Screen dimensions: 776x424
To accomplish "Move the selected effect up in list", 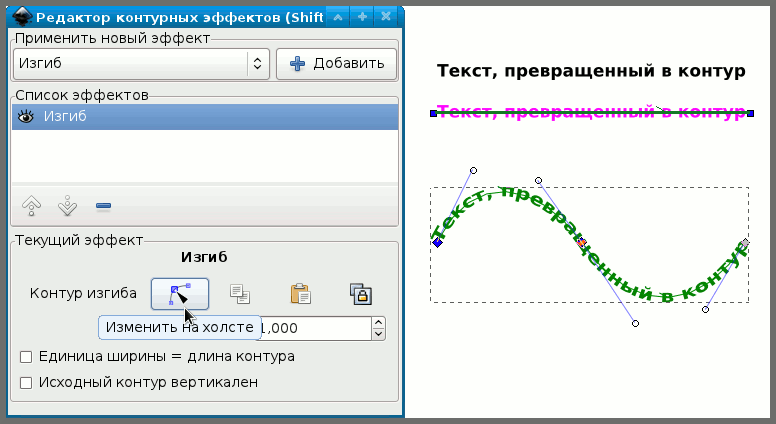I will coord(31,206).
